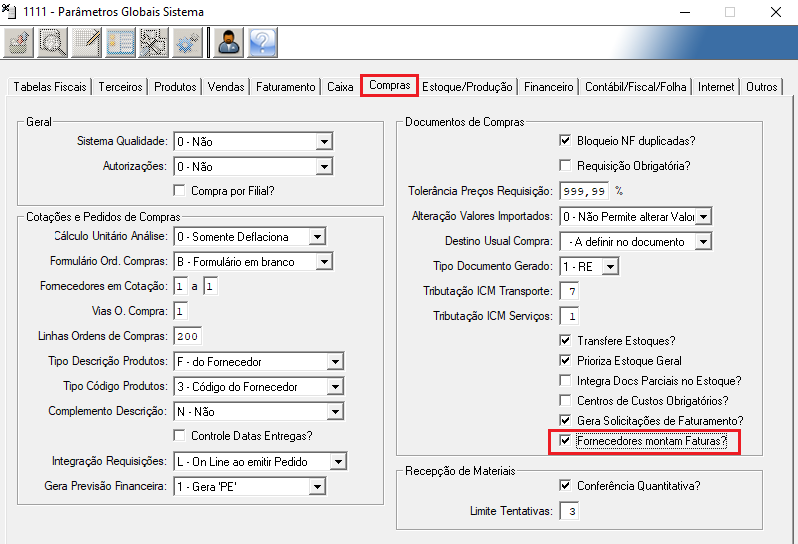Image resolution: width=798 pixels, height=544 pixels.
Task: Click the Tolerância Preços Requisição field
Action: point(584,190)
